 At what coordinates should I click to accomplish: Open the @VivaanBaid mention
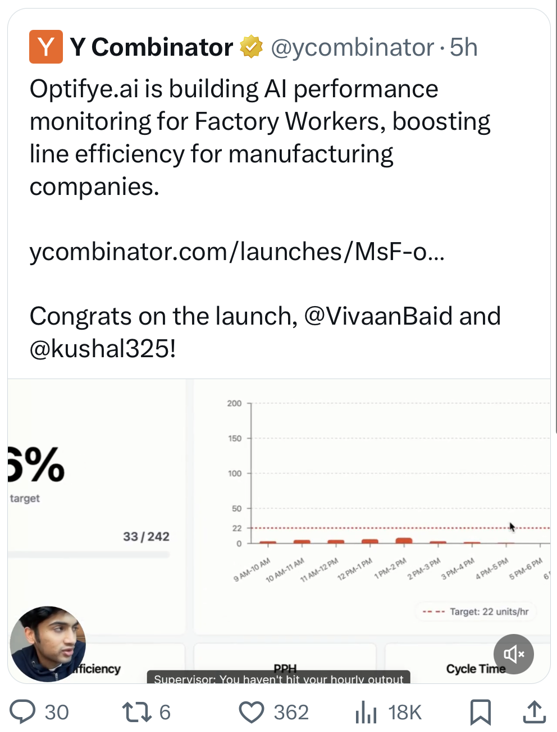pos(378,316)
